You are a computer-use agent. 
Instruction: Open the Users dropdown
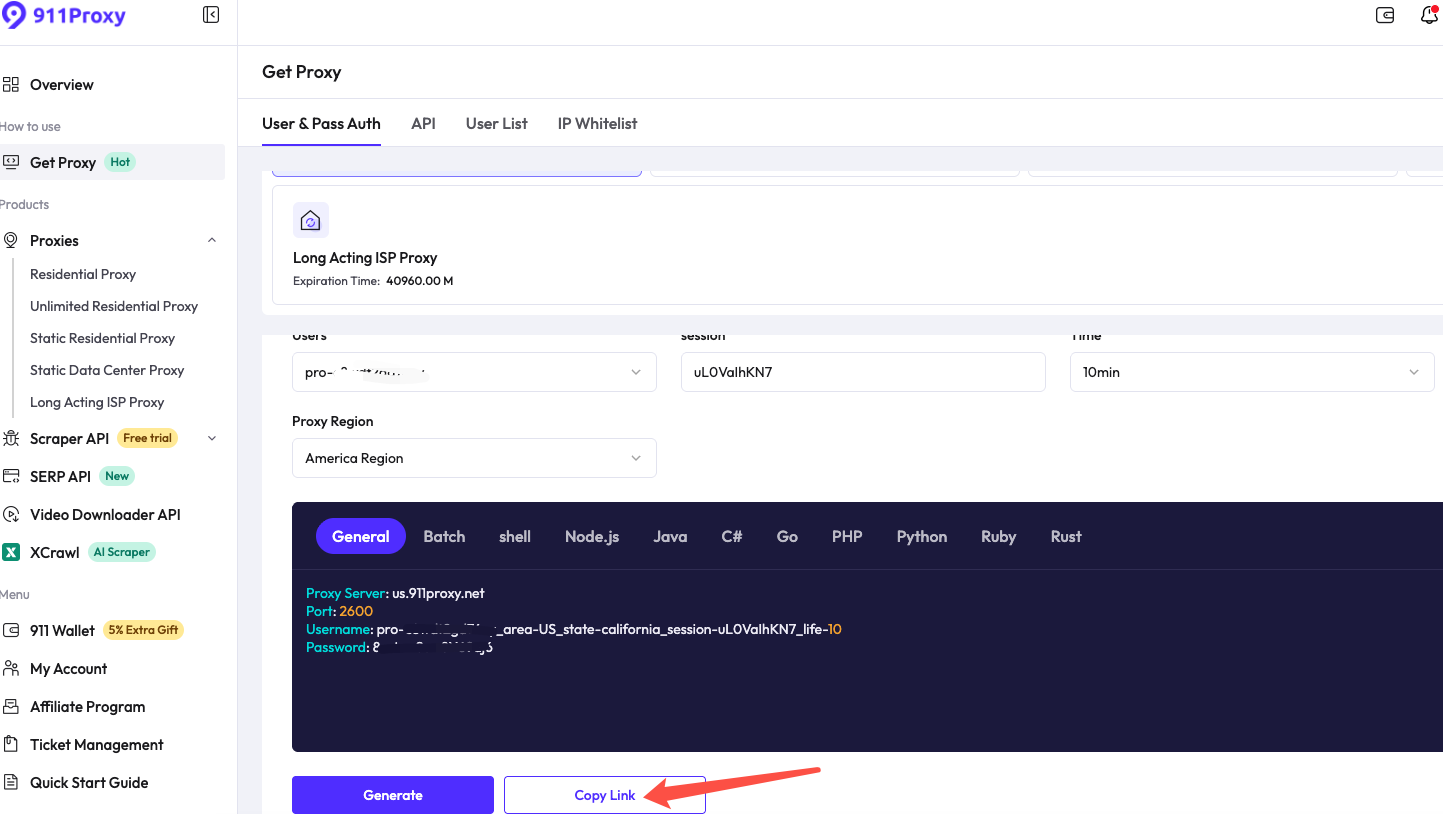pos(474,372)
